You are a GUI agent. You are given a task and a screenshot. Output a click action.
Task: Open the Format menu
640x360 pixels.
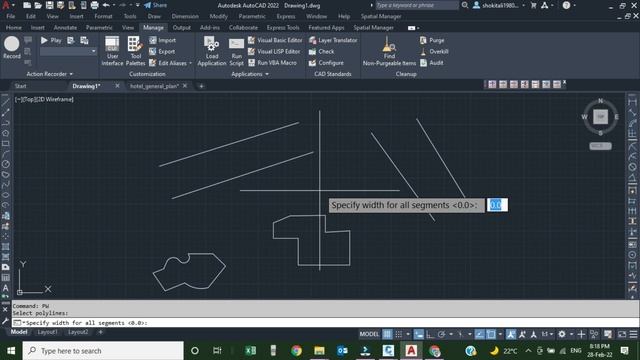pyautogui.click(x=103, y=16)
